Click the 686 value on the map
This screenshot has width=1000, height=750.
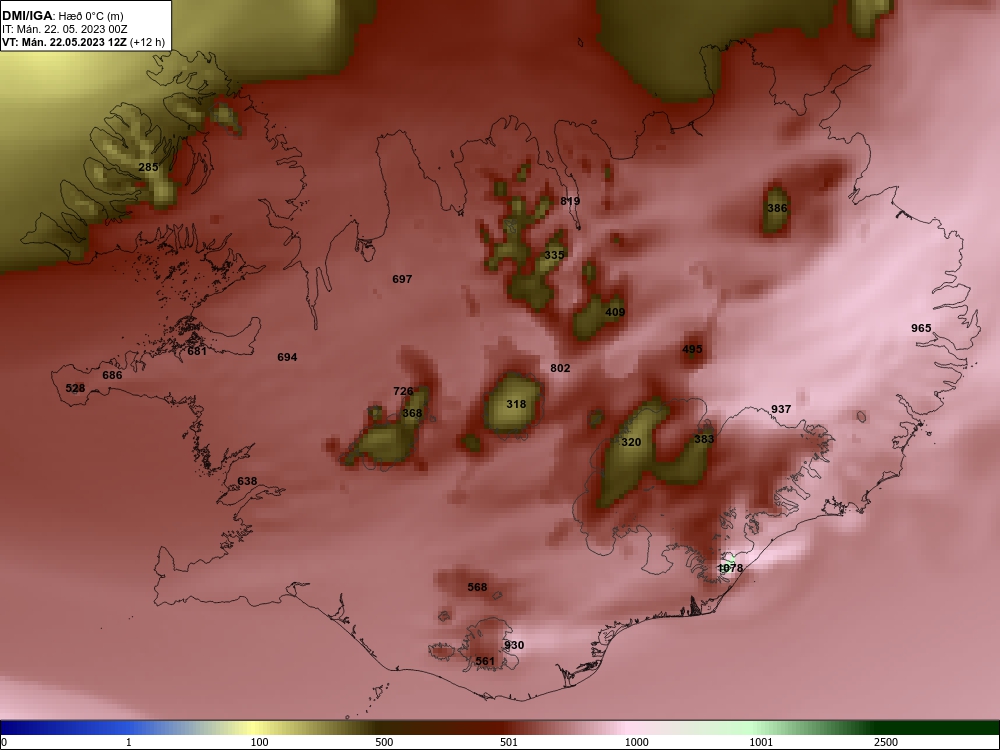112,376
